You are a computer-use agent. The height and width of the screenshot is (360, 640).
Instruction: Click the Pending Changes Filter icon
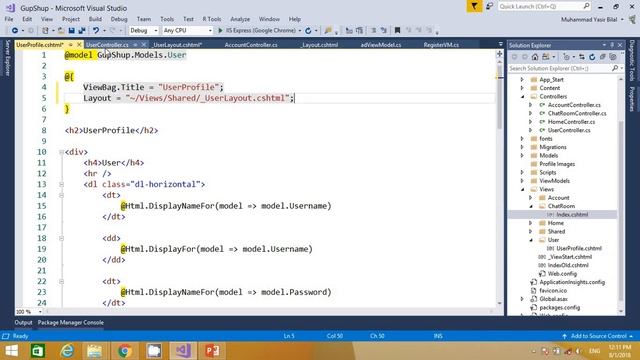pyautogui.click(x=567, y=57)
